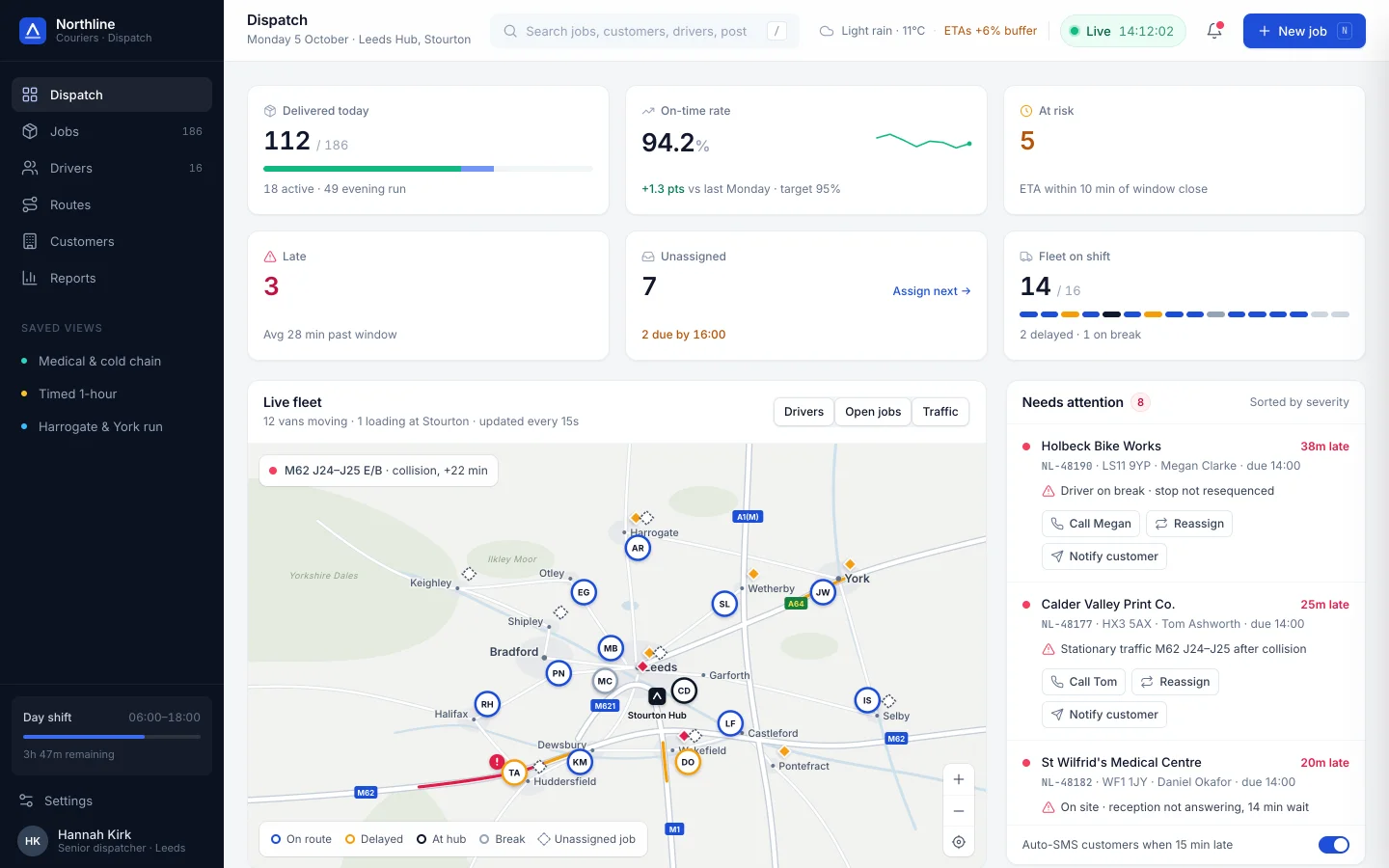This screenshot has height=868, width=1389.
Task: Click Assign next link
Action: coord(932,291)
